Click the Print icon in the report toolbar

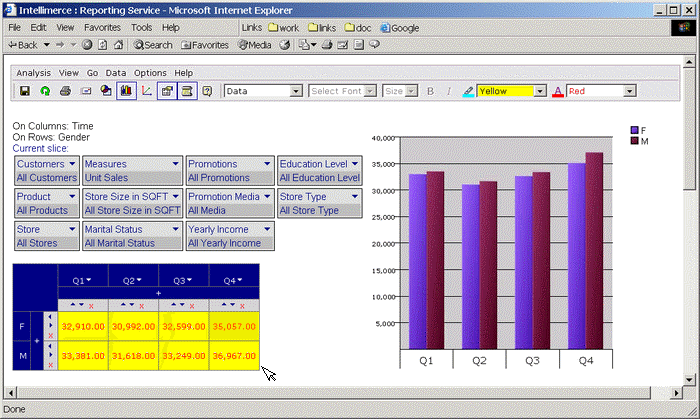(x=65, y=91)
